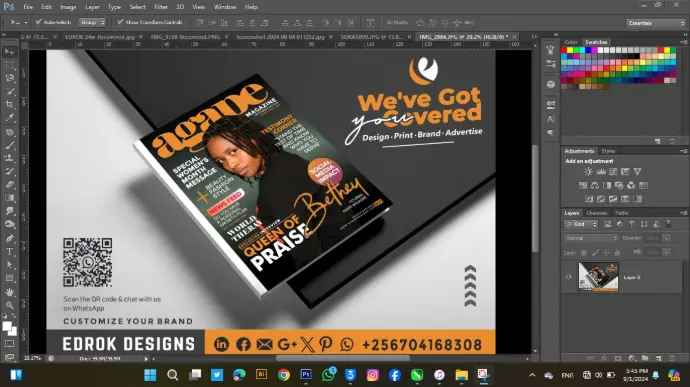Toggle Show Transform Controls checkbox

(x=120, y=22)
